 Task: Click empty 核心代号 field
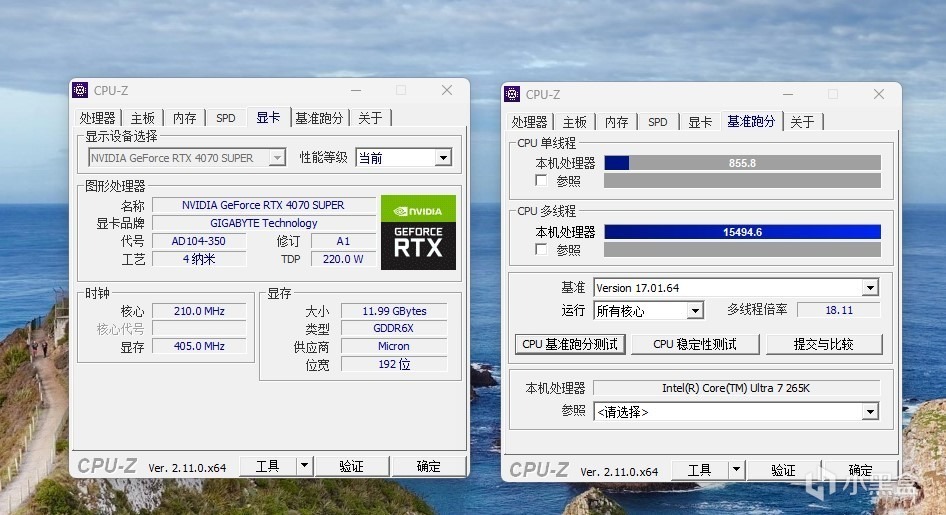(x=199, y=329)
